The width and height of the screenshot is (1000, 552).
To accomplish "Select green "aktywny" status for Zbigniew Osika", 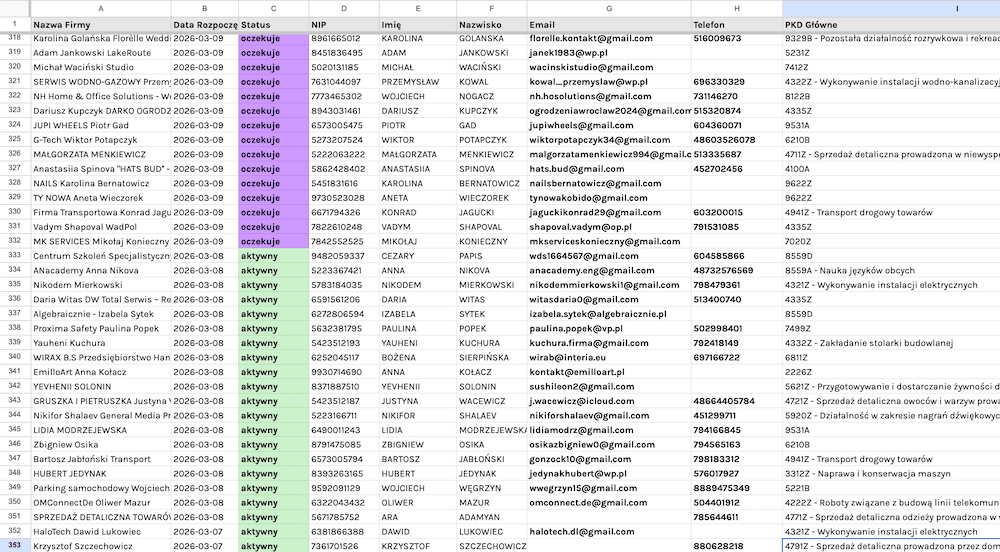I will 273,444.
